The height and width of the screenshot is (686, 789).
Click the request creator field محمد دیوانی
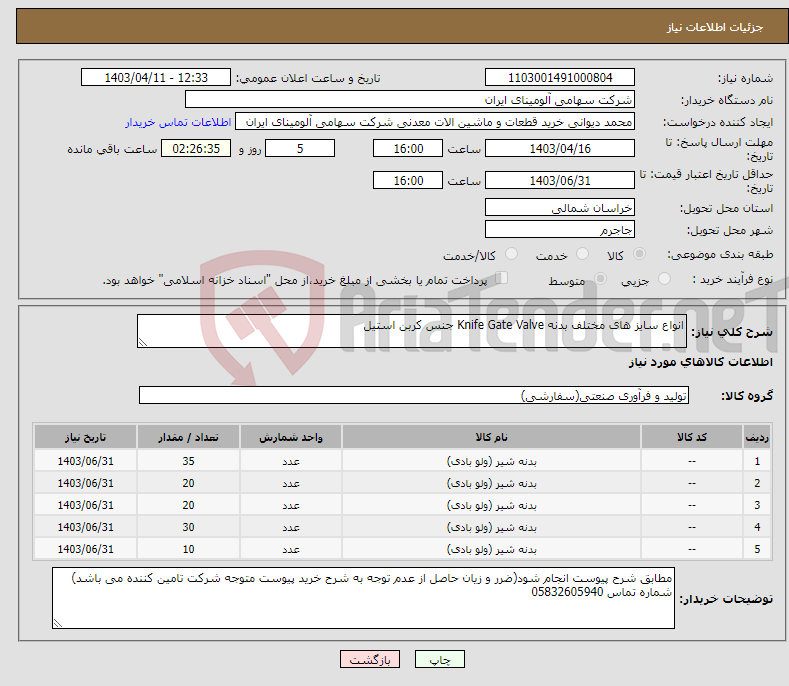coord(435,122)
